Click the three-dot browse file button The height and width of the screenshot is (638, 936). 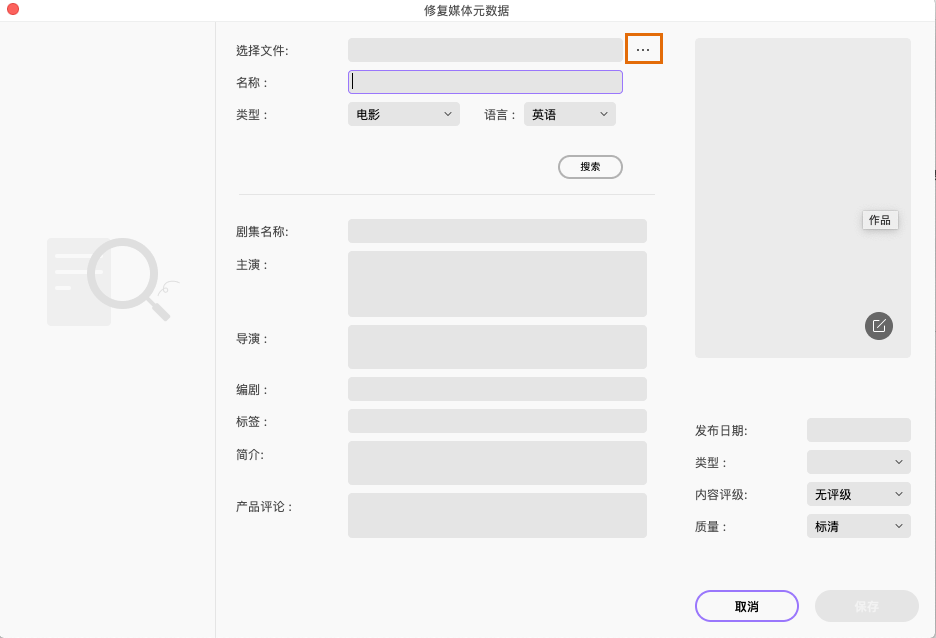pos(643,49)
